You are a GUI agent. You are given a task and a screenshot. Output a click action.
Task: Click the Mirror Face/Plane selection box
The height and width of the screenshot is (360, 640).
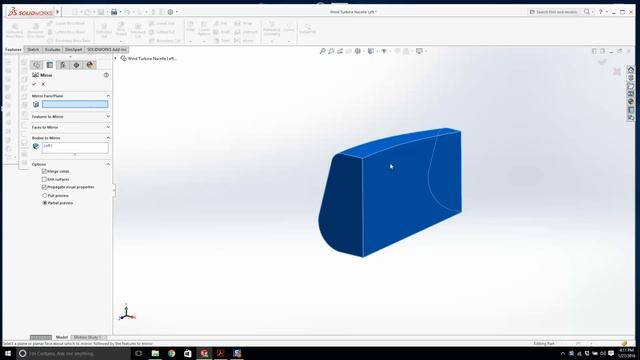pyautogui.click(x=75, y=104)
